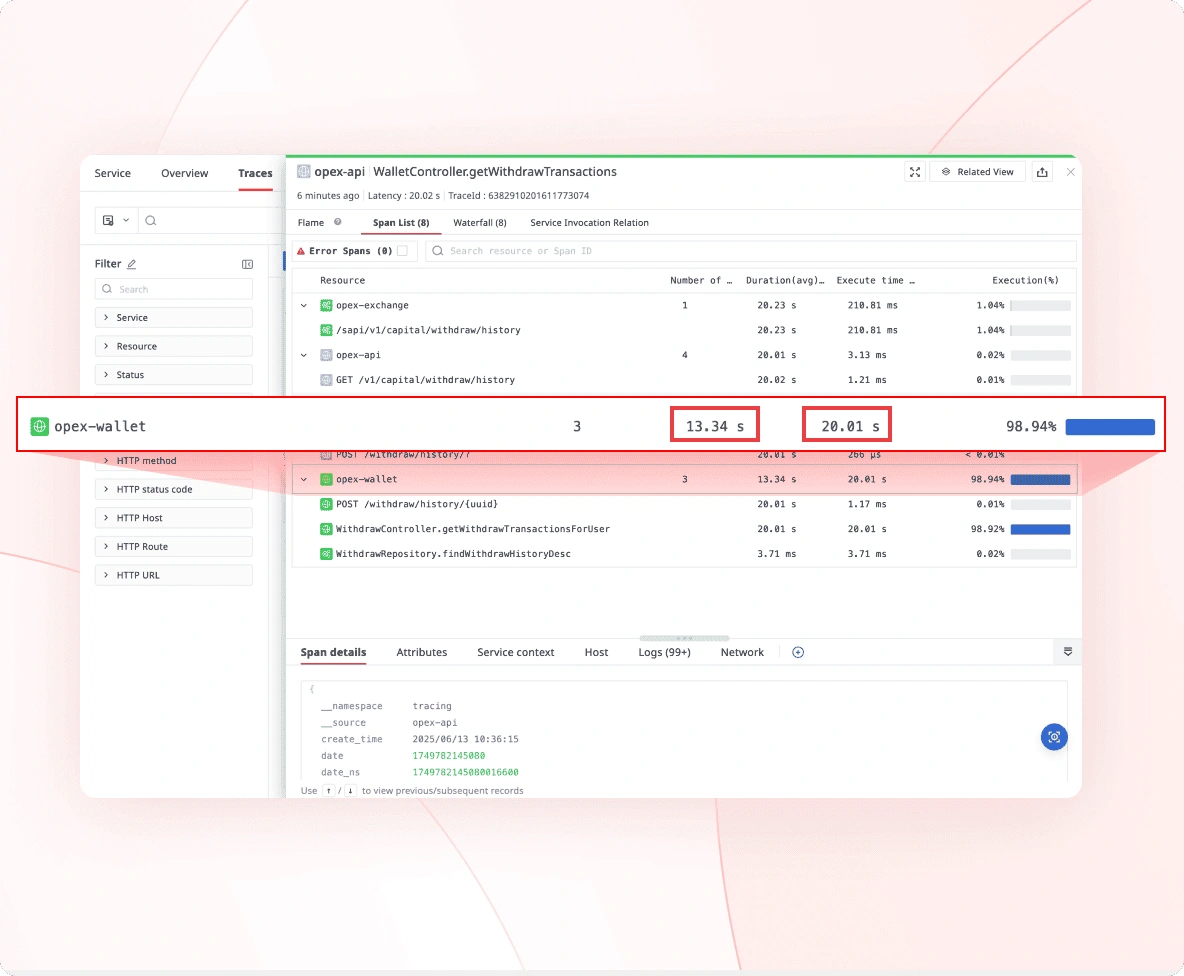Click the Related View button
The width and height of the screenshot is (1184, 976).
coord(976,172)
